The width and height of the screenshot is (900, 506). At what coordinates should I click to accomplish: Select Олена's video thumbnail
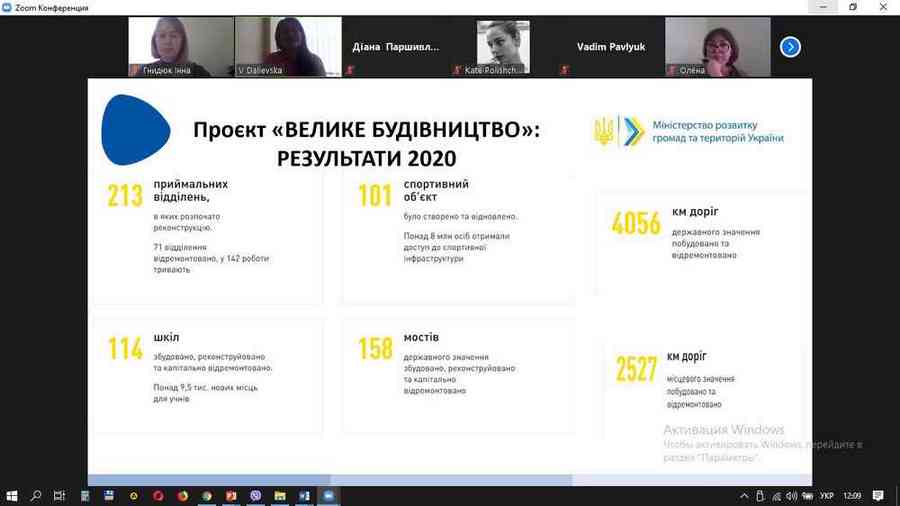(x=717, y=47)
